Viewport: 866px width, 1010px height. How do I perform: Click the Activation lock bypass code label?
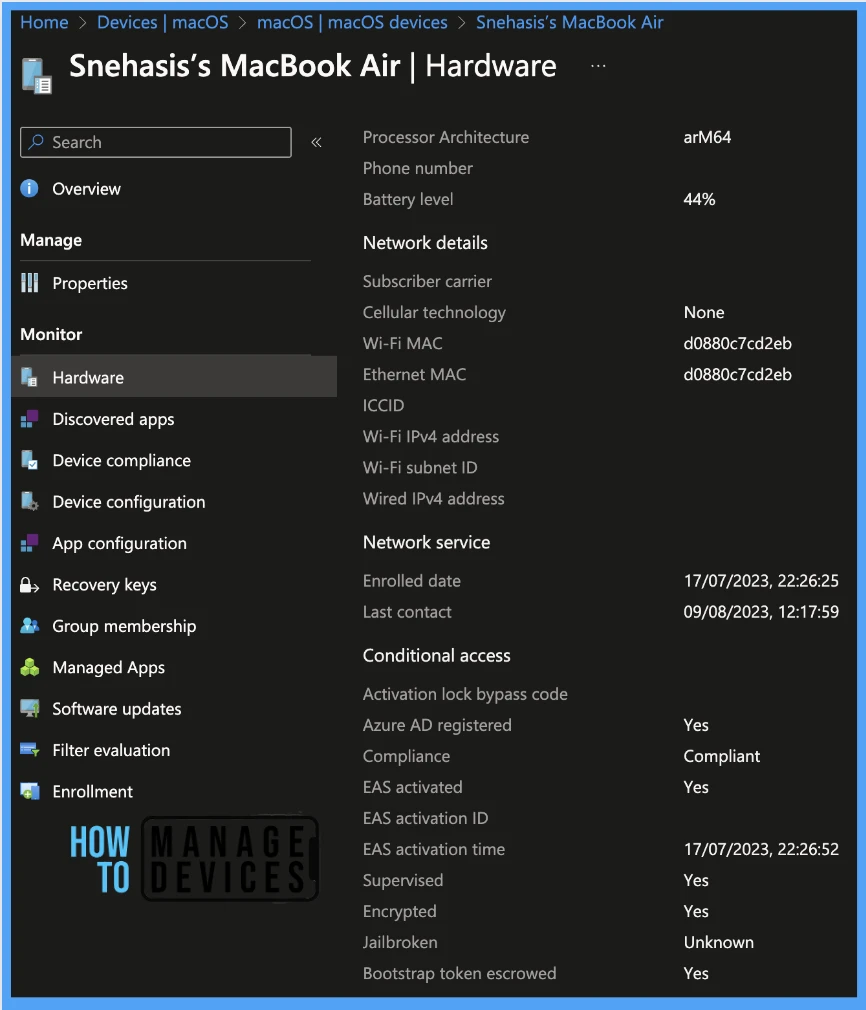coord(465,694)
